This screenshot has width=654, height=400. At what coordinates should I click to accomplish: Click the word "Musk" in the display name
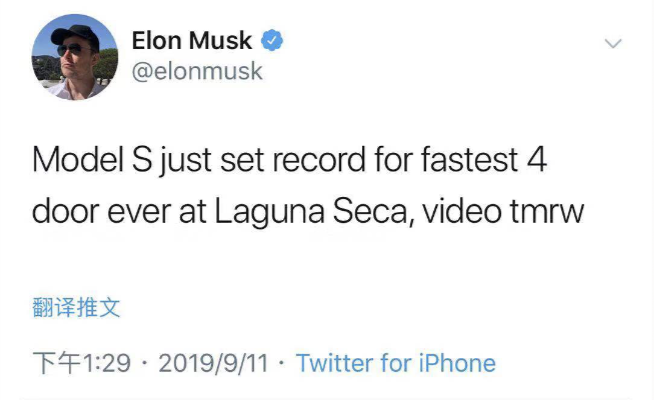[220, 40]
